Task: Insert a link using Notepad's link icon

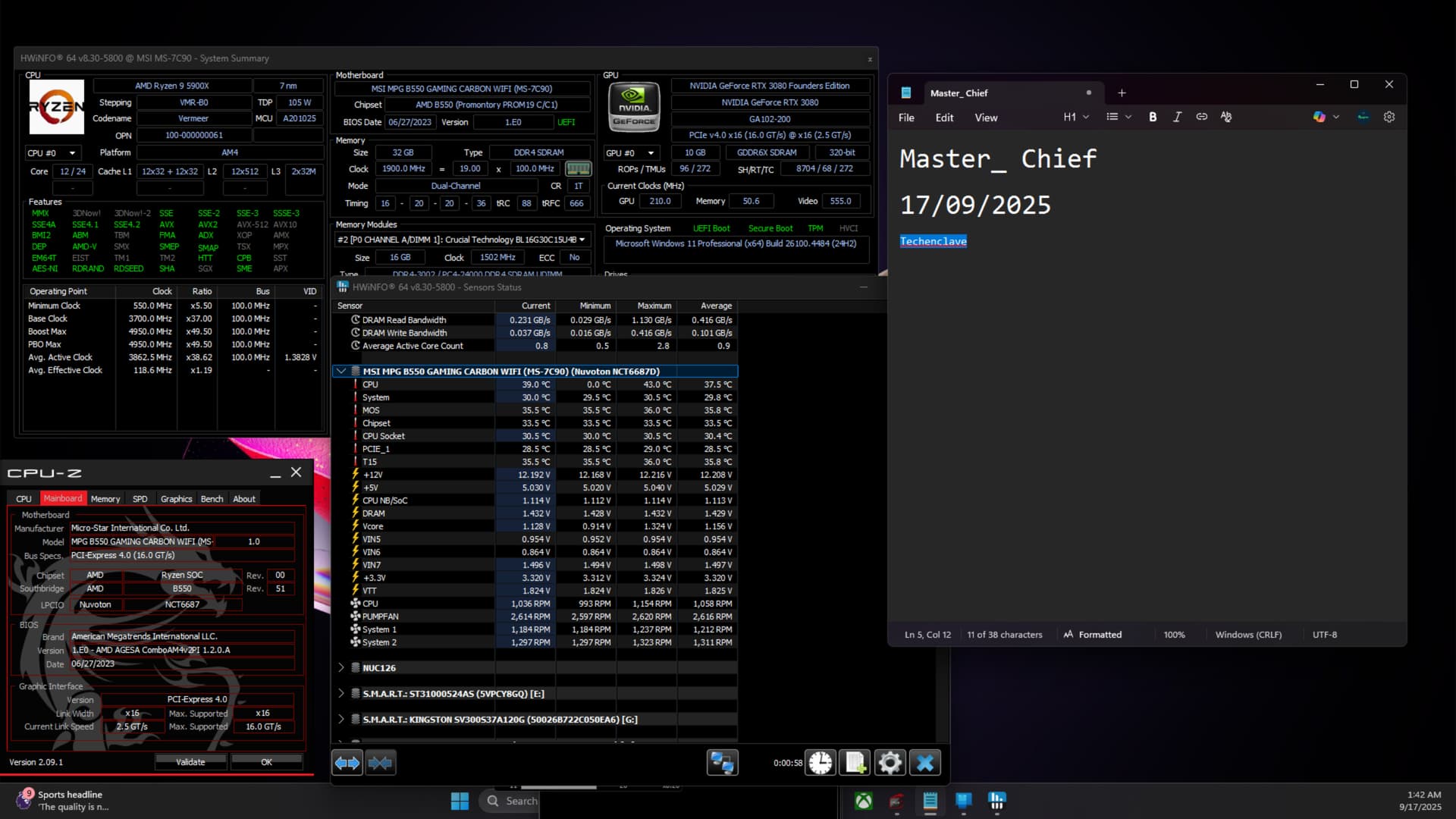Action: [1201, 117]
